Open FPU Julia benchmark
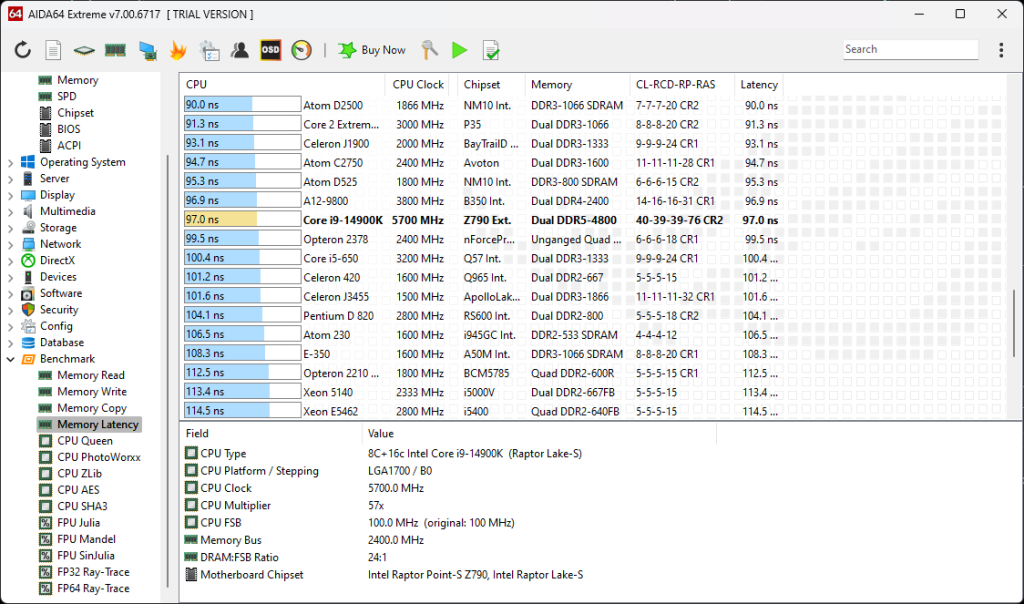The image size is (1024, 604). pos(78,522)
